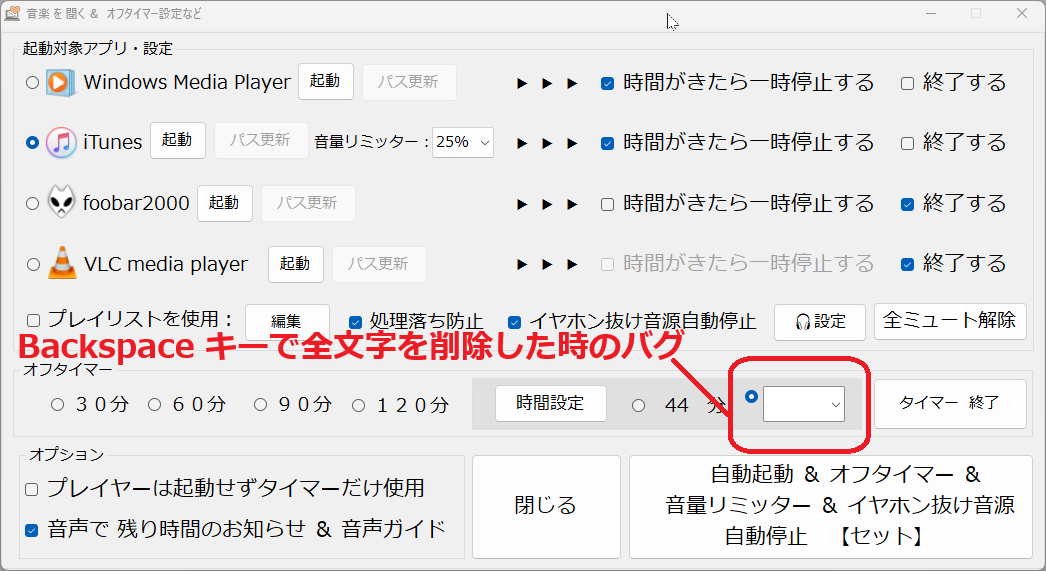Uncheck 音声で残り時間のお知らせ checkbox

(32, 530)
